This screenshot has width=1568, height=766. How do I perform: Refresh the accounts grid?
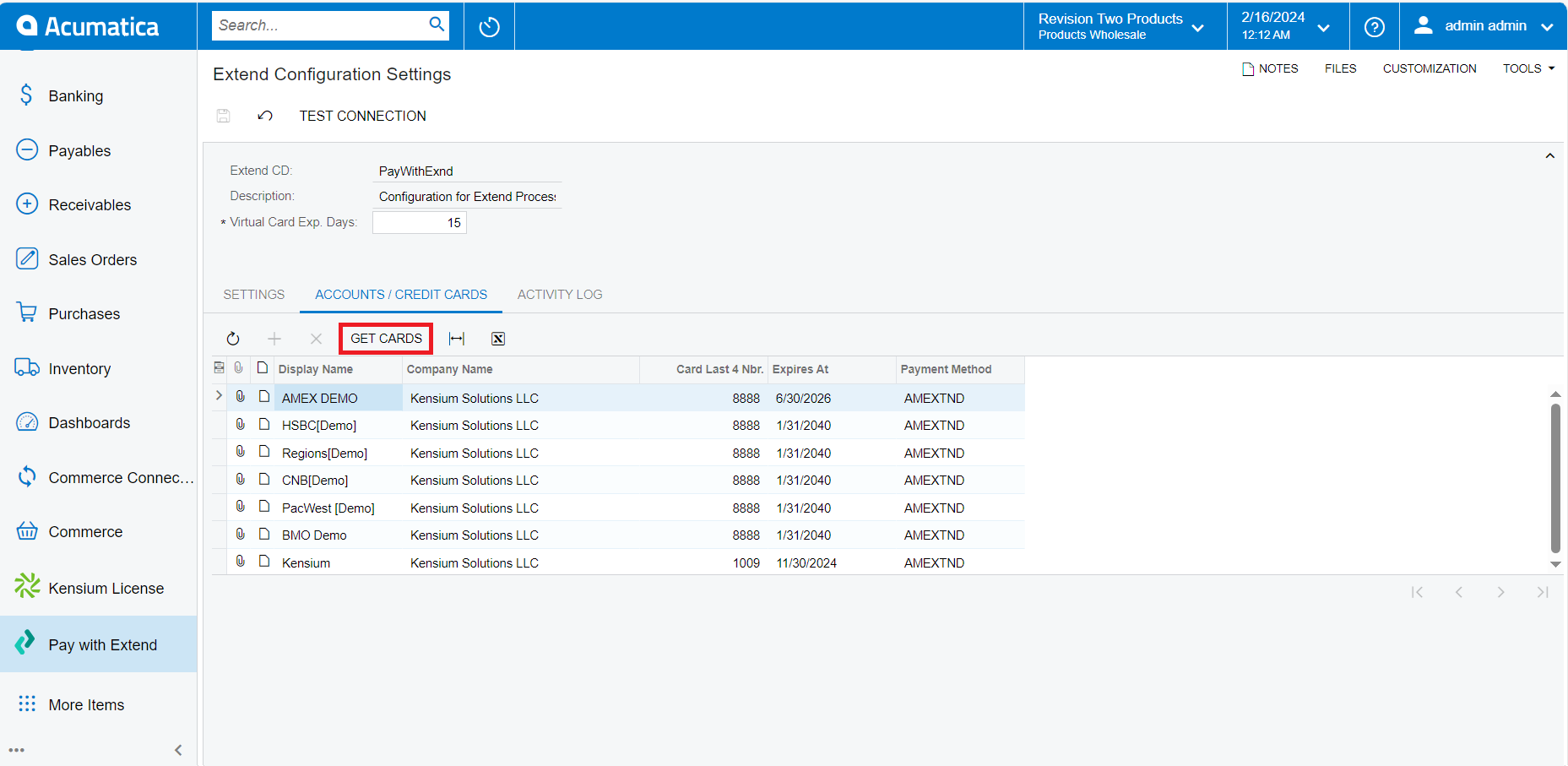tap(233, 338)
